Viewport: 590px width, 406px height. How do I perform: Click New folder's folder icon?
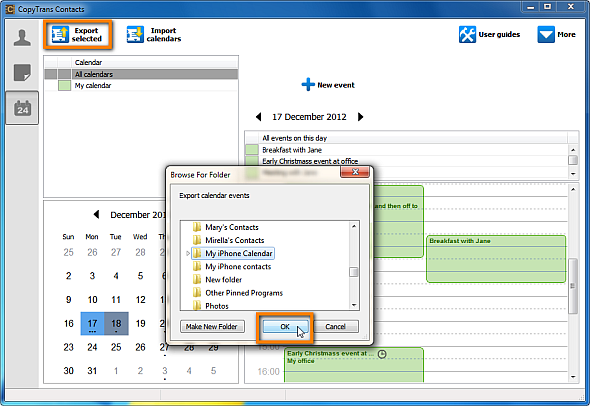pos(197,280)
